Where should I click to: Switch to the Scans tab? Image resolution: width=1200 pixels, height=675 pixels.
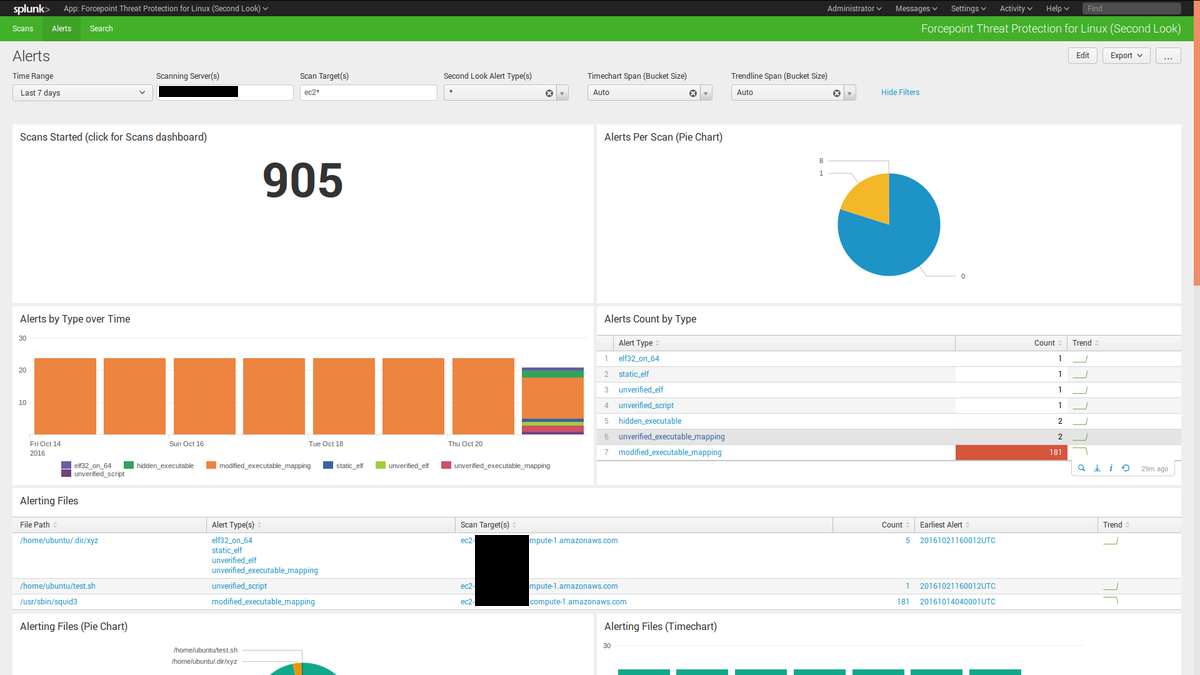point(22,28)
